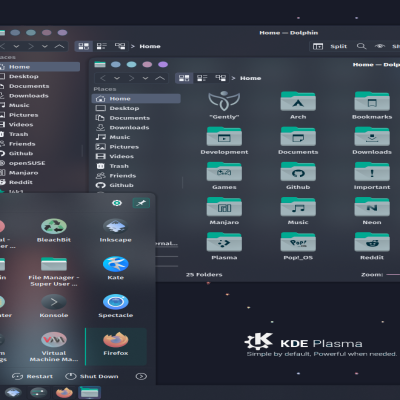Screen dimensions: 400x400
Task: Click the "25 Folders" status bar text
Action: point(204,275)
